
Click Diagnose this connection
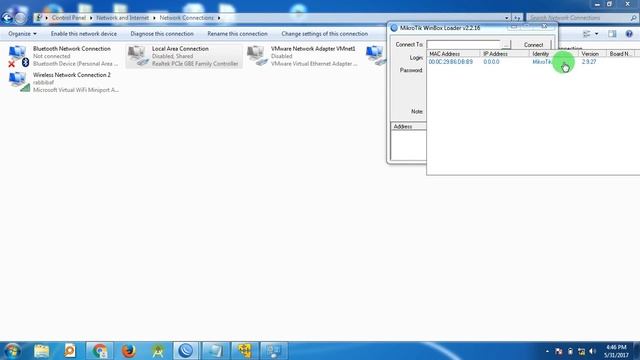[x=162, y=34]
